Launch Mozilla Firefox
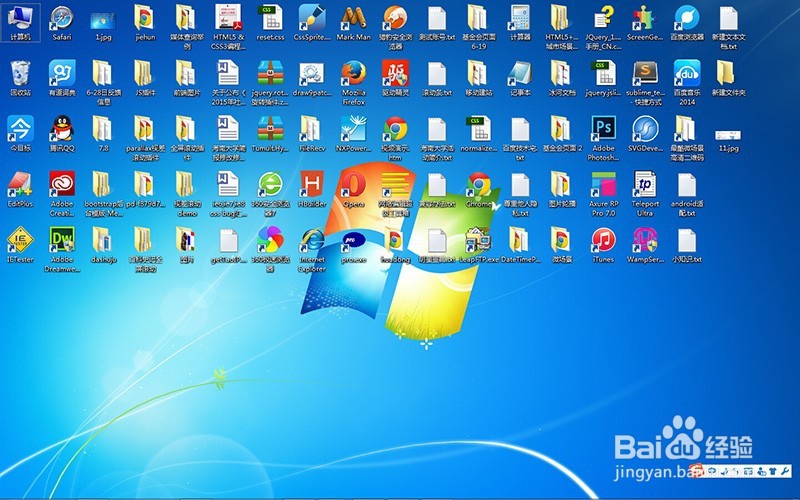800x500 pixels. point(354,83)
